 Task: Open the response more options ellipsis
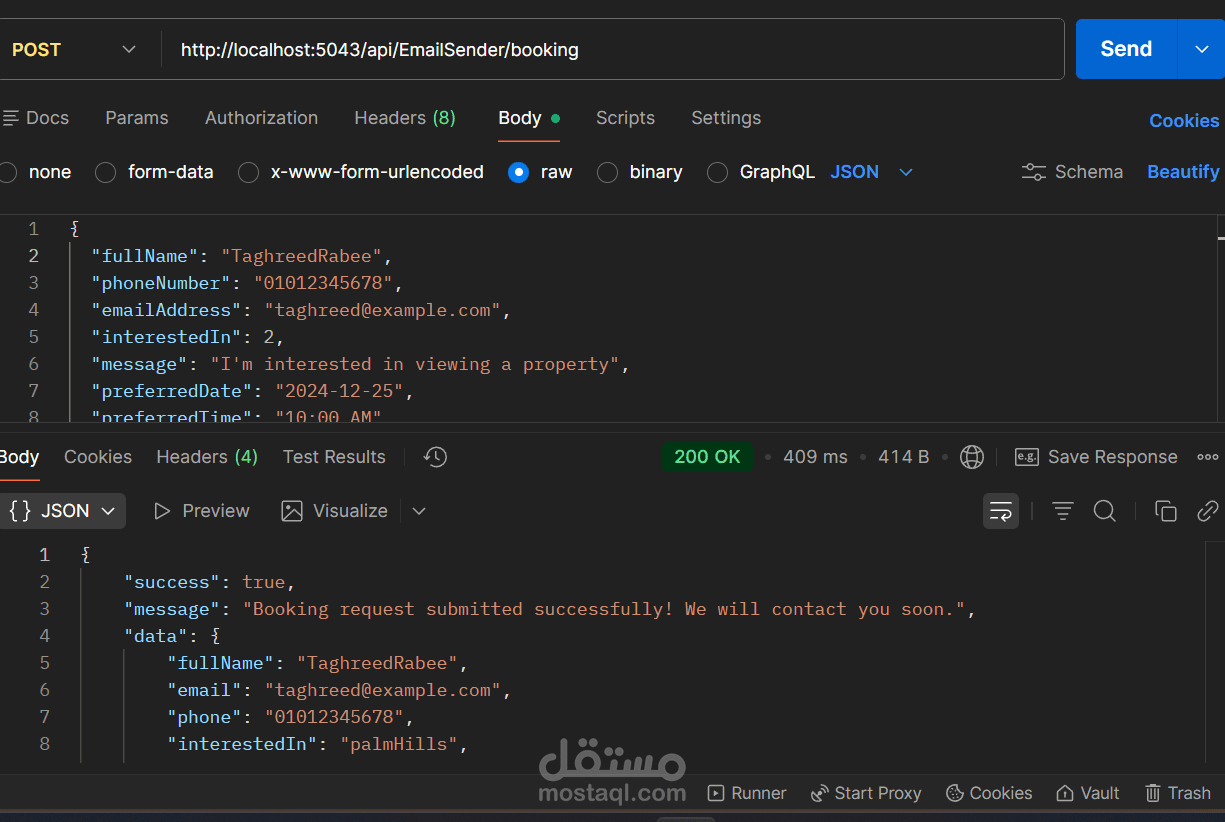click(1208, 457)
